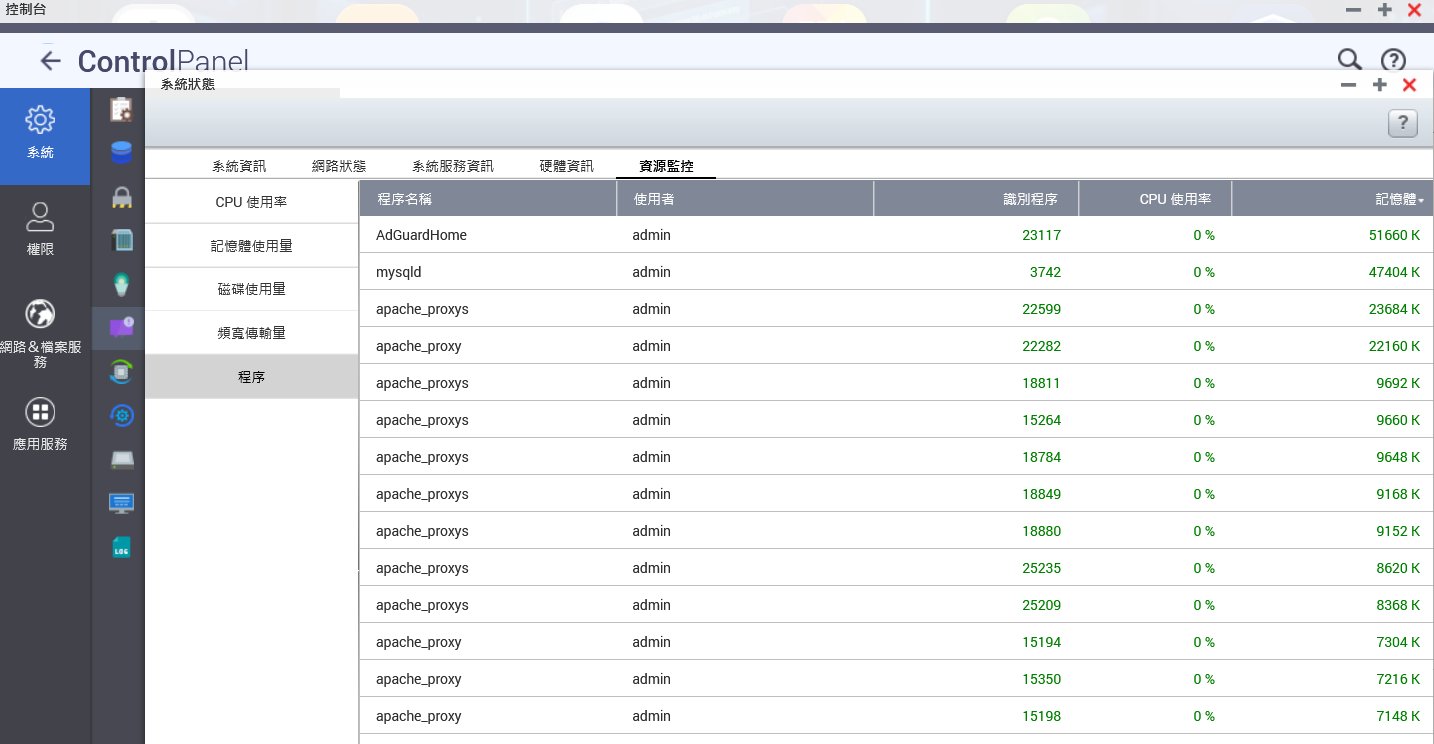Sort by 記憶體 column dropdown arrow
The height and width of the screenshot is (744, 1434).
(1421, 201)
